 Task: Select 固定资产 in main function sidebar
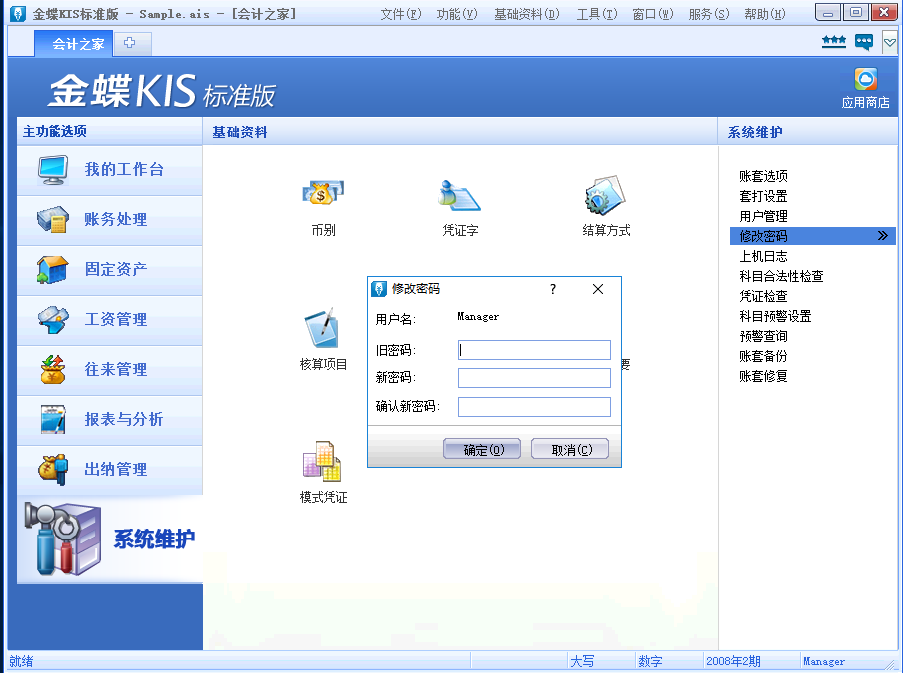(x=109, y=270)
